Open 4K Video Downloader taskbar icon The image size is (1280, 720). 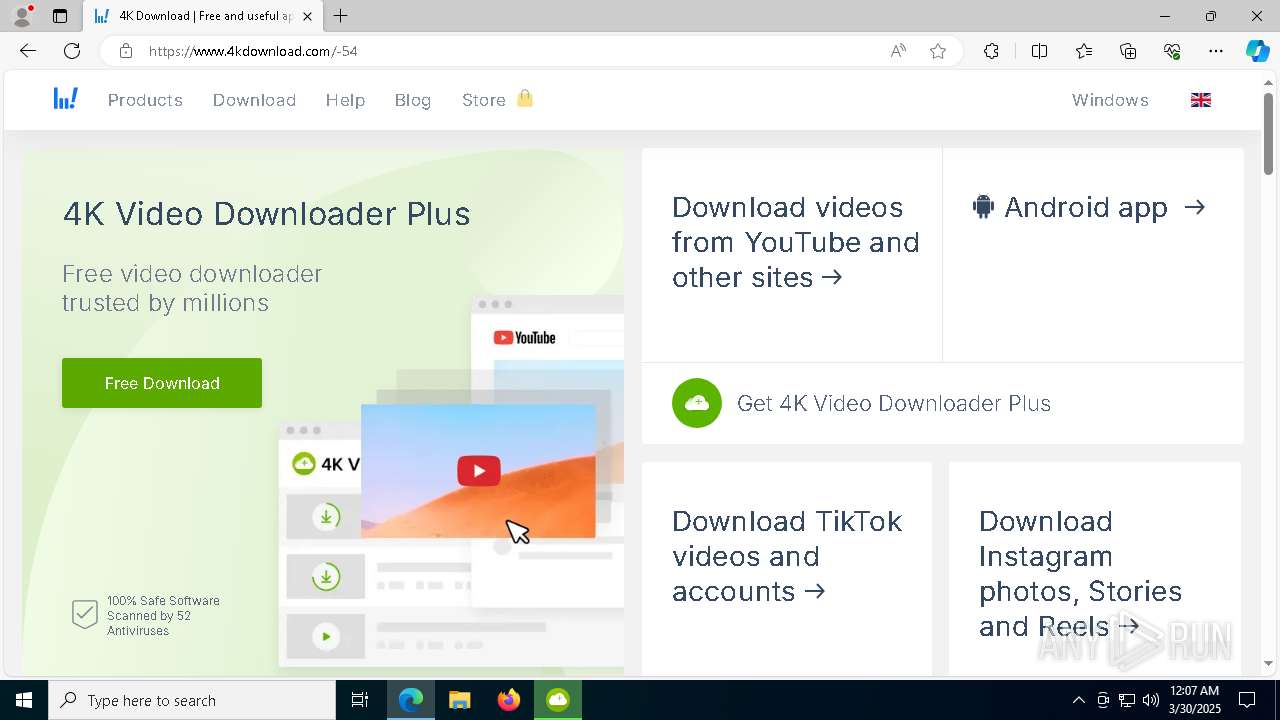click(558, 700)
